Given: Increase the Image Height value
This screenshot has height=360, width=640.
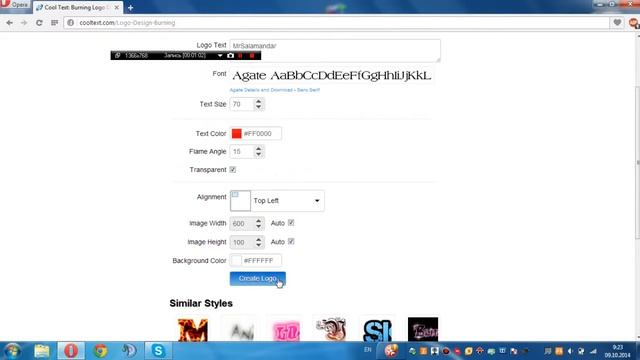Looking at the screenshot, I should pyautogui.click(x=258, y=239).
